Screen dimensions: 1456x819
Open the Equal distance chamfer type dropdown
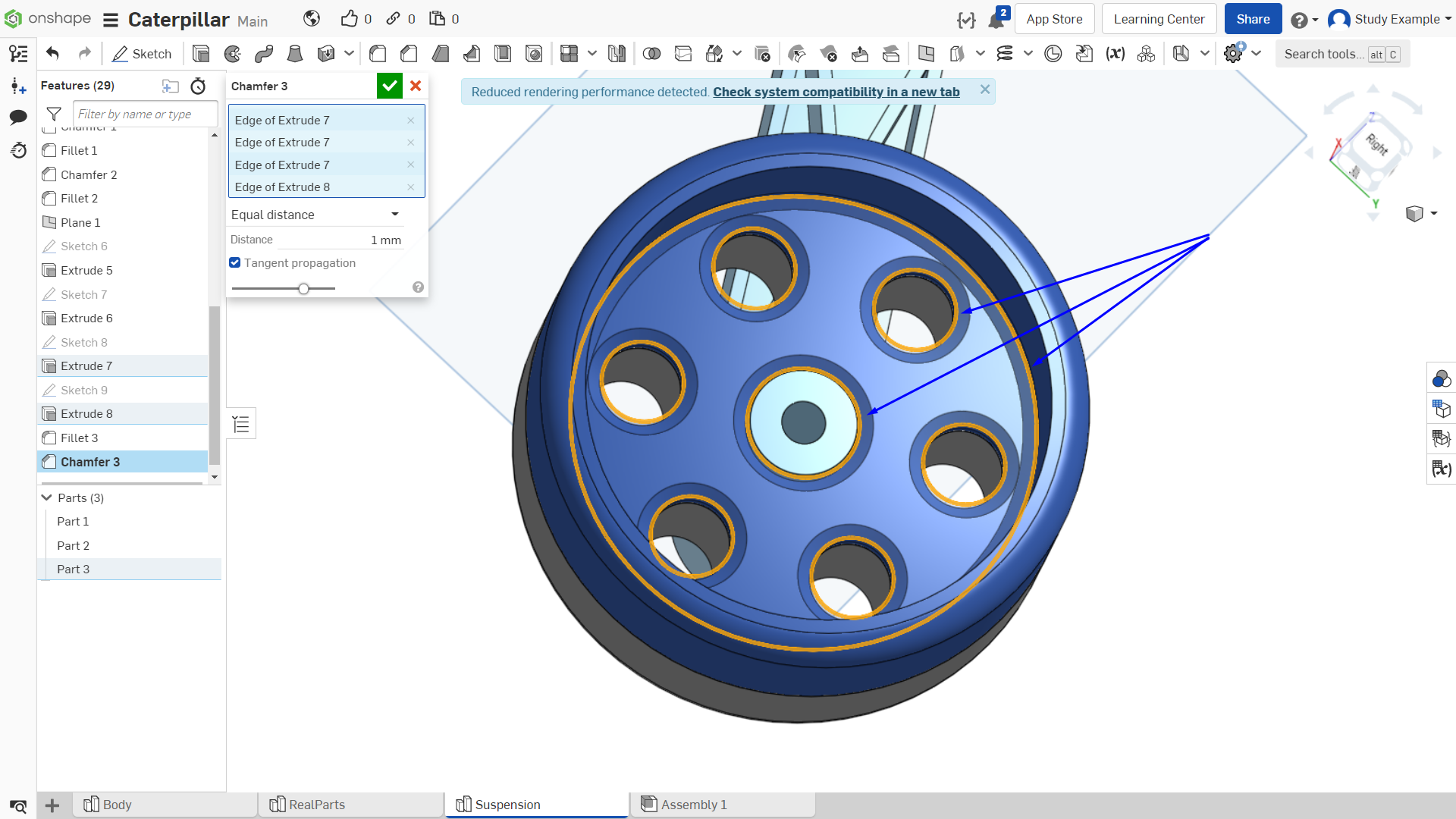click(315, 215)
